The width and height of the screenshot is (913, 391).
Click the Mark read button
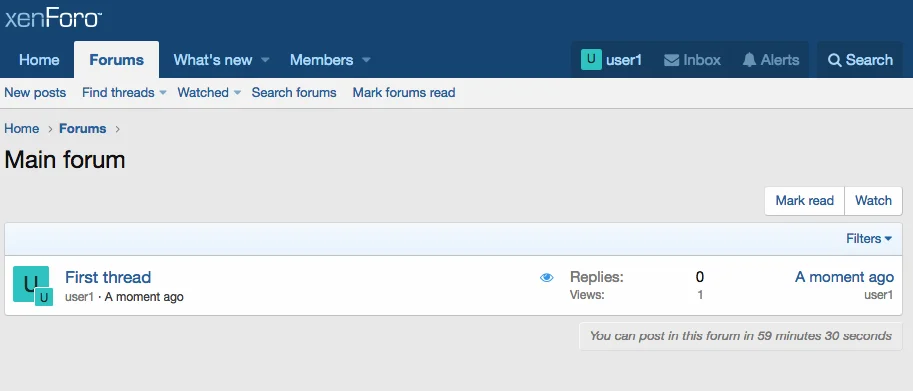(804, 201)
